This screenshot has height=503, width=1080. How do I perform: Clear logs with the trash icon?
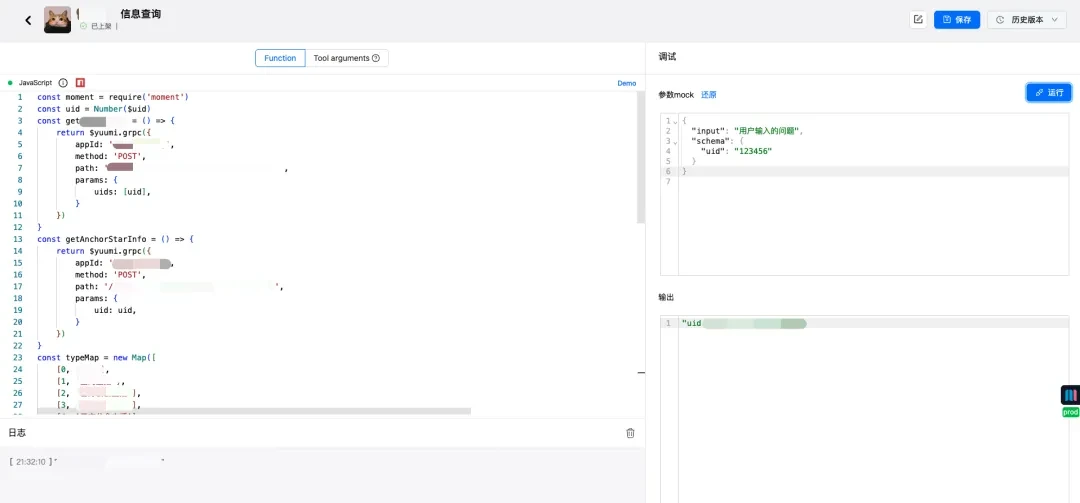[x=630, y=433]
